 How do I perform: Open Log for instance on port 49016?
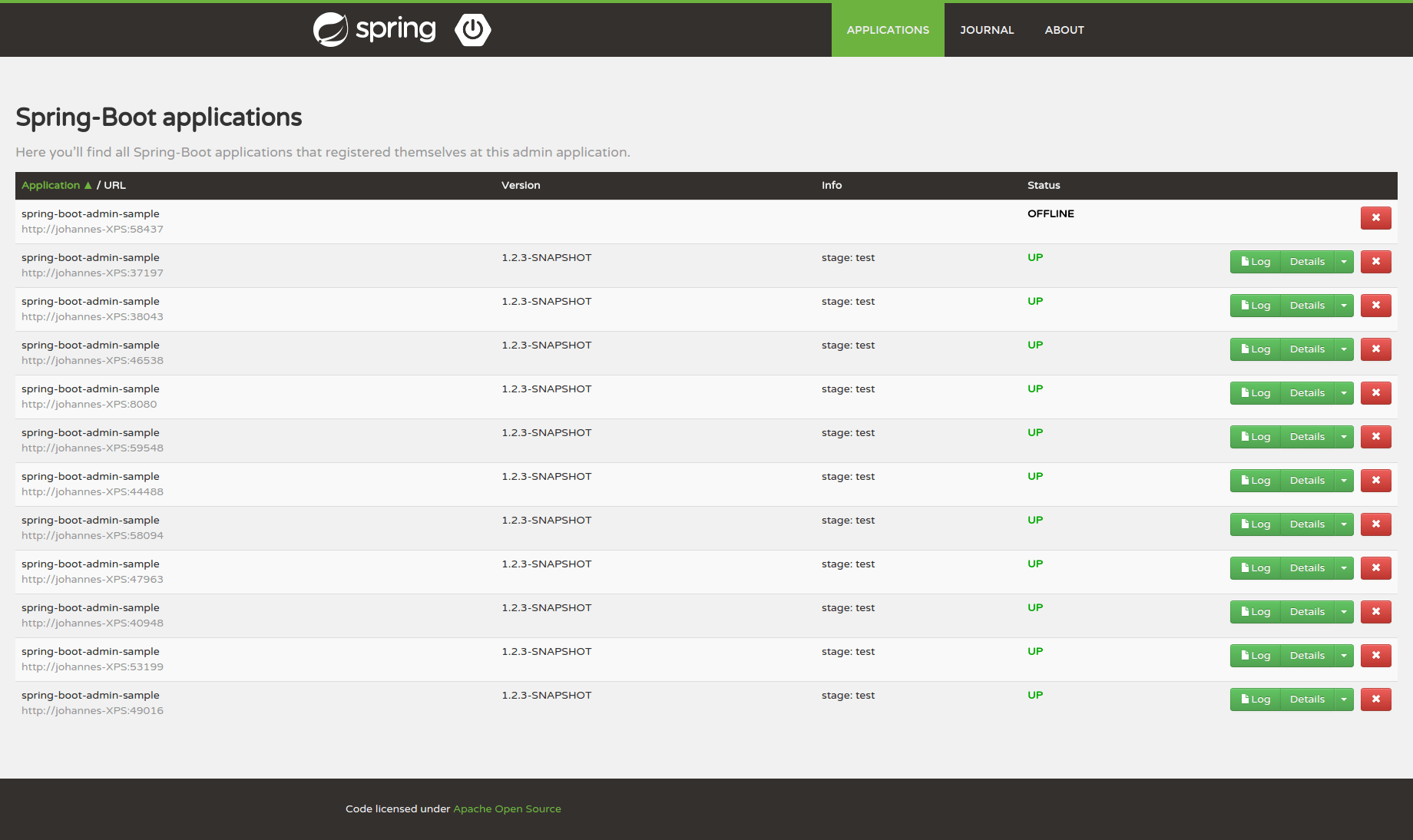pos(1255,699)
